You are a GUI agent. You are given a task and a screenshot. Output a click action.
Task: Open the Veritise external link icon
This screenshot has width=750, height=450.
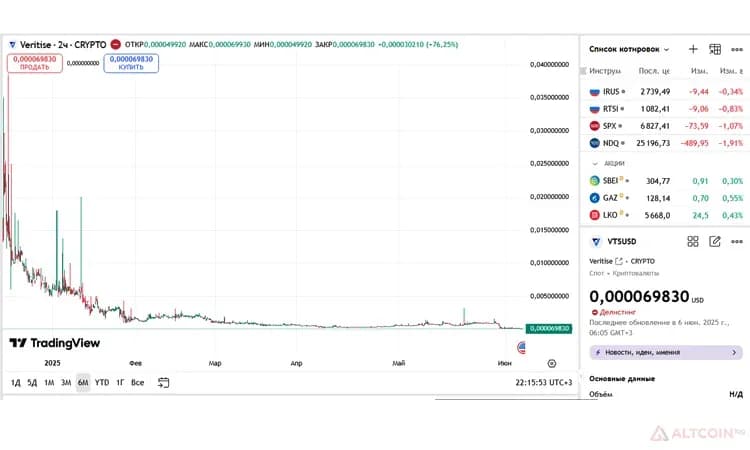click(x=618, y=261)
